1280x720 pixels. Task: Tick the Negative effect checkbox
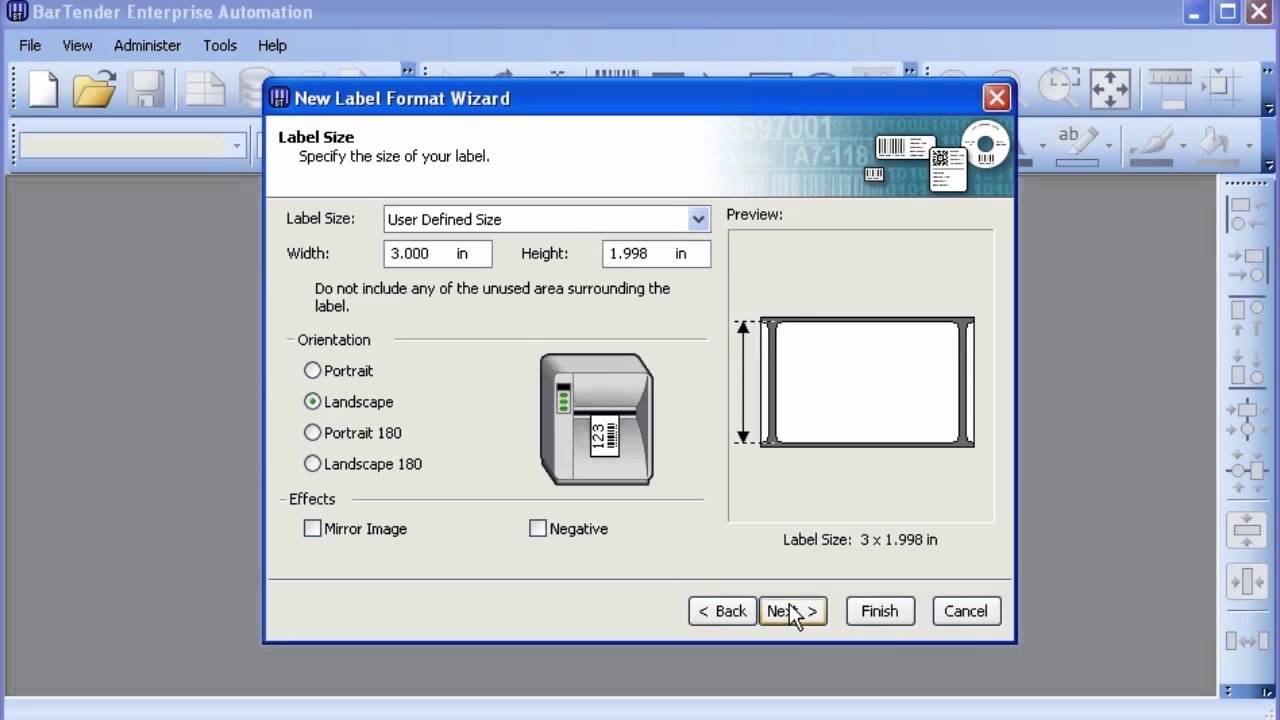tap(538, 529)
